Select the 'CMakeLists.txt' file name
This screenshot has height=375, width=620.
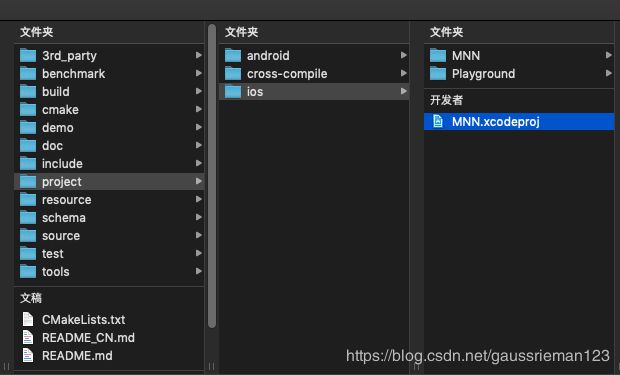click(x=83, y=320)
